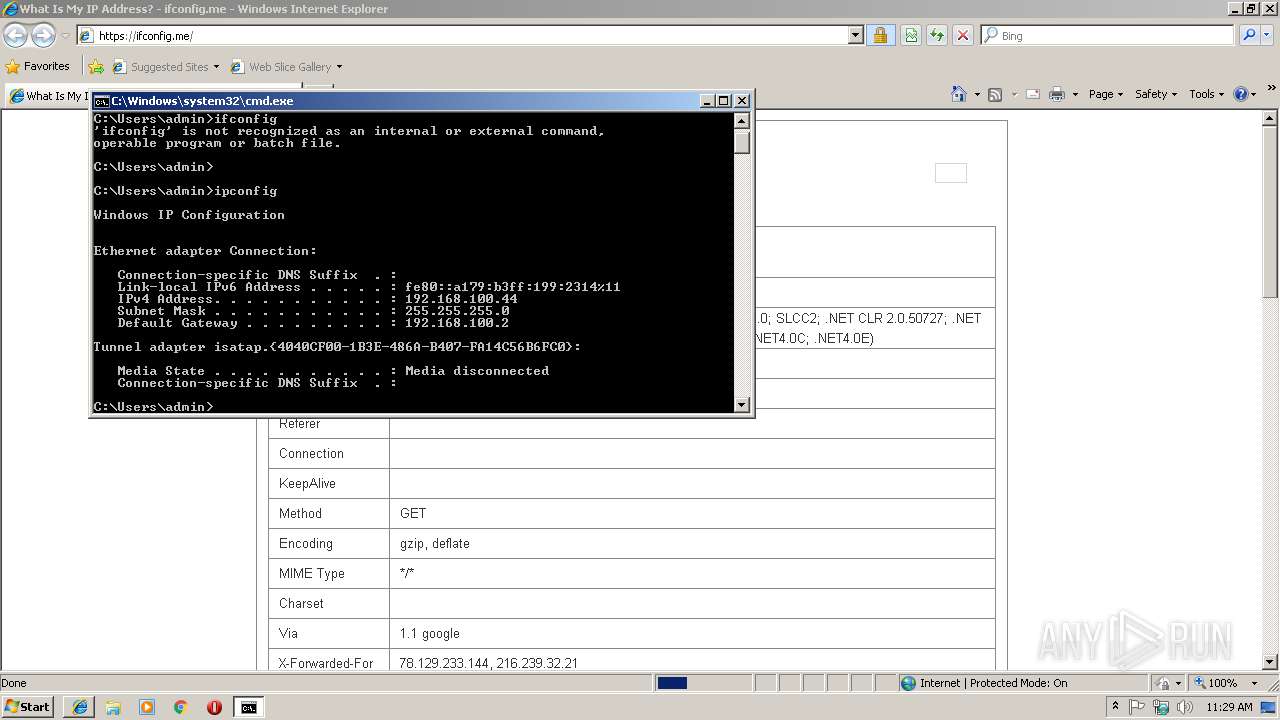Open the Home button dropdown arrow
This screenshot has height=720, width=1280.
tap(976, 94)
